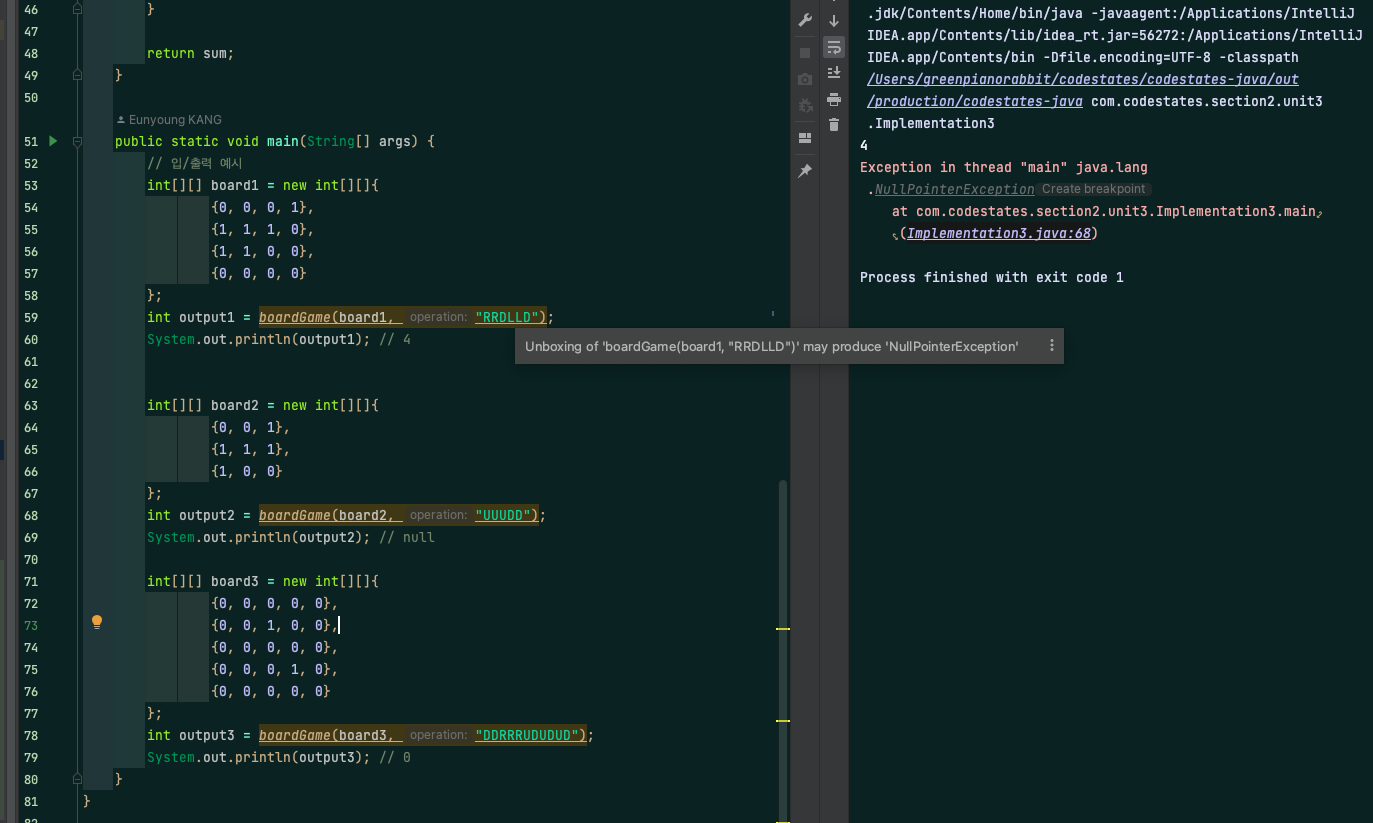Screen dimensions: 1373x823
Task: Click the yellow warning stripe near line 77
Action: [783, 721]
